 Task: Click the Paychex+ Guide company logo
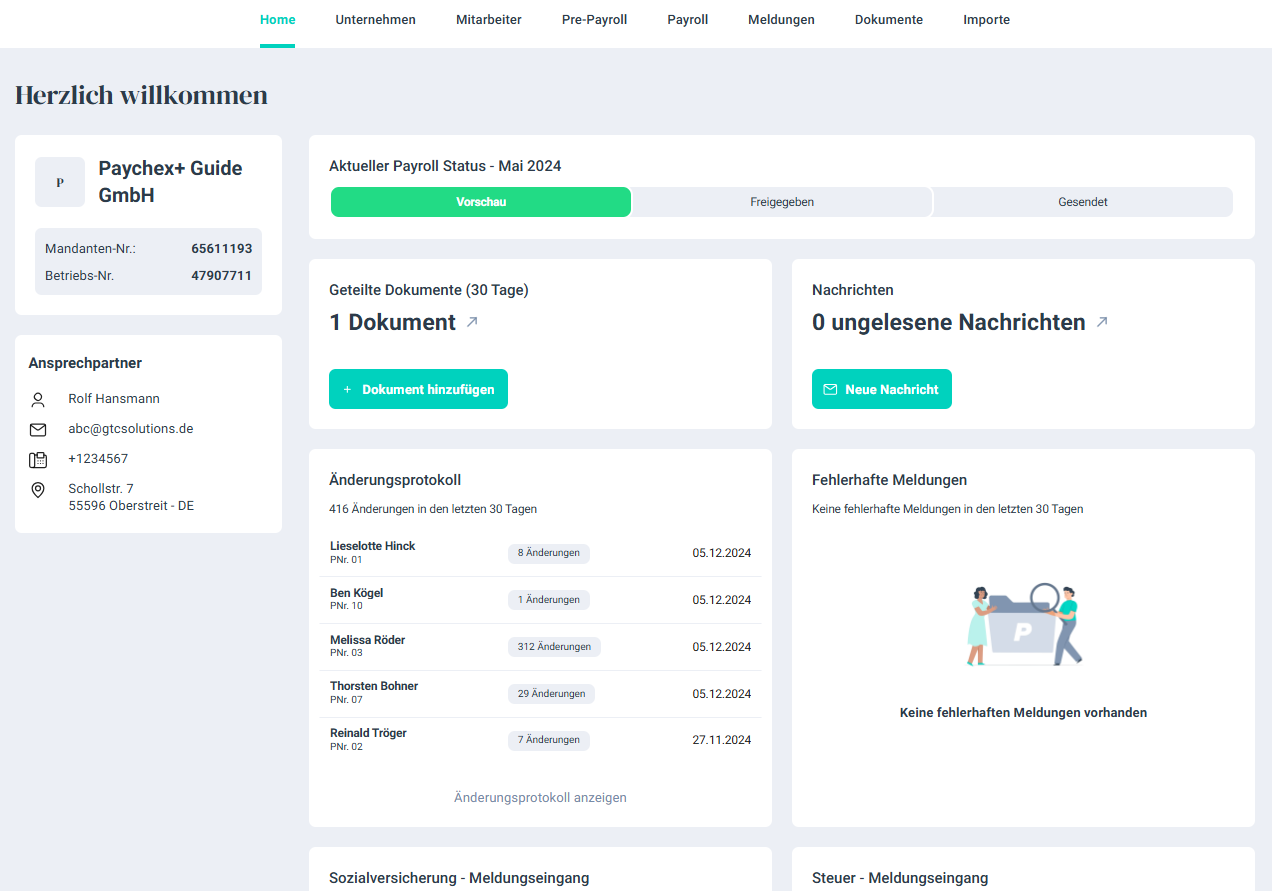60,182
